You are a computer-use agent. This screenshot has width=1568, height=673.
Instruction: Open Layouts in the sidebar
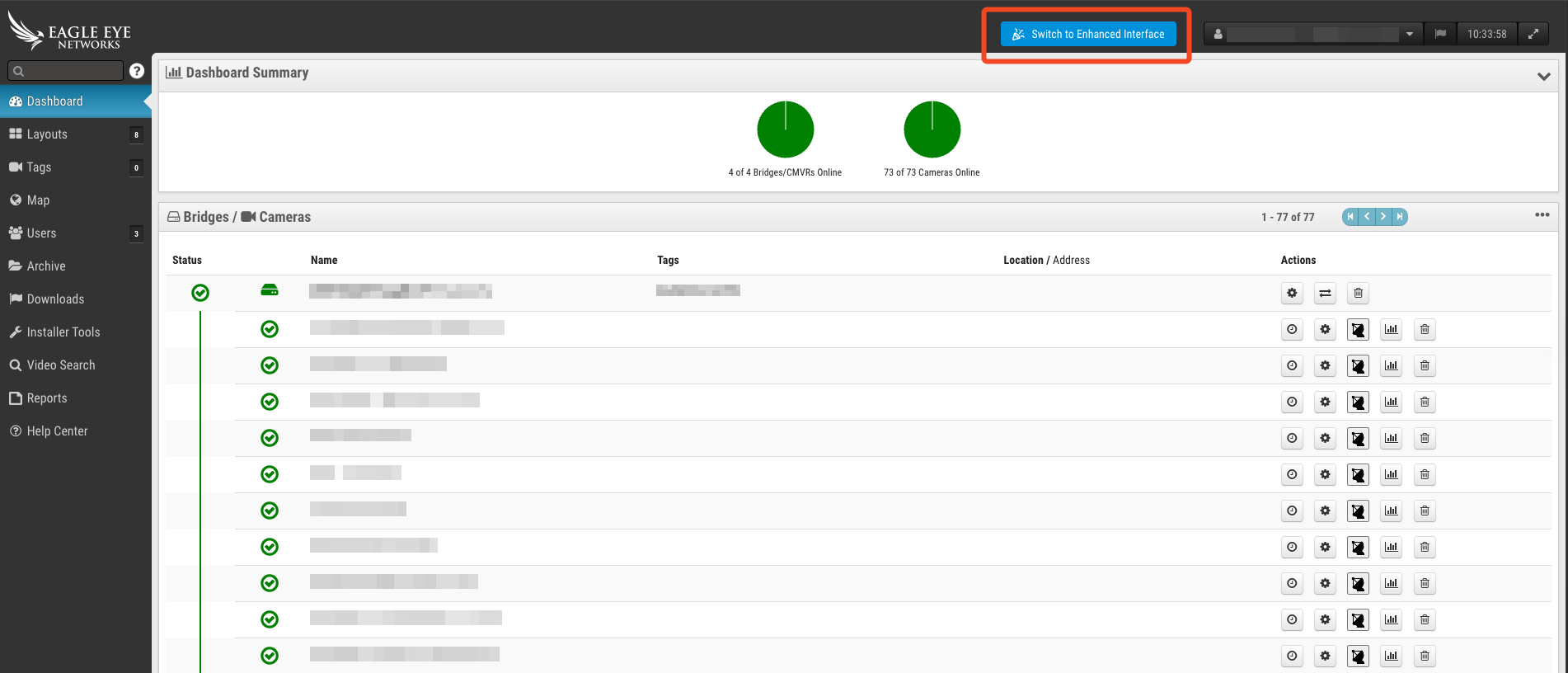click(47, 134)
